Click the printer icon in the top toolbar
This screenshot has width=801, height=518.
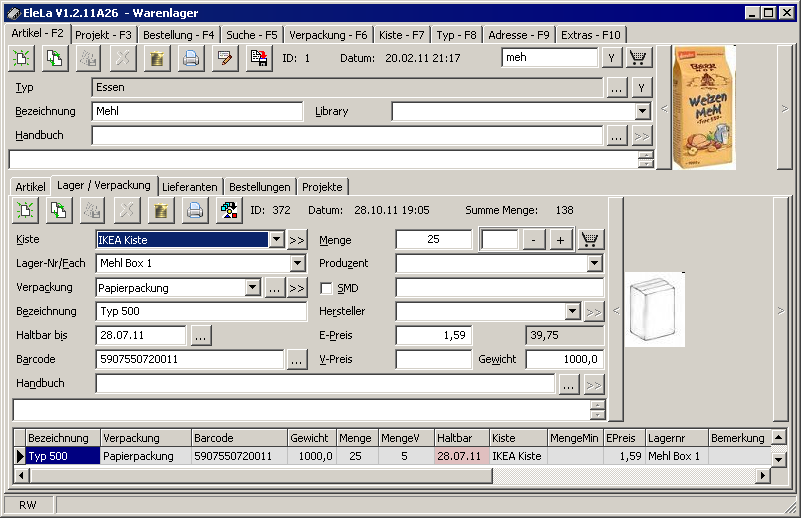click(x=190, y=58)
